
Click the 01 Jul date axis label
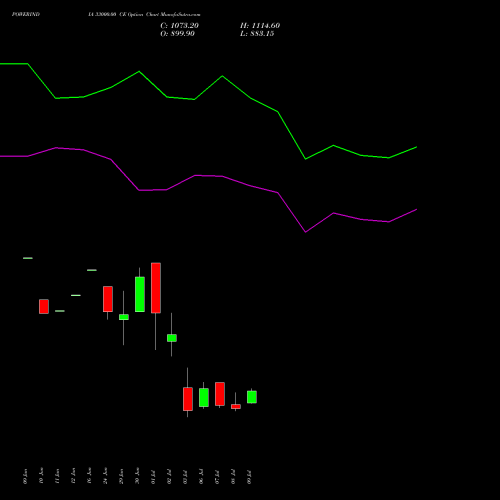coord(153,477)
